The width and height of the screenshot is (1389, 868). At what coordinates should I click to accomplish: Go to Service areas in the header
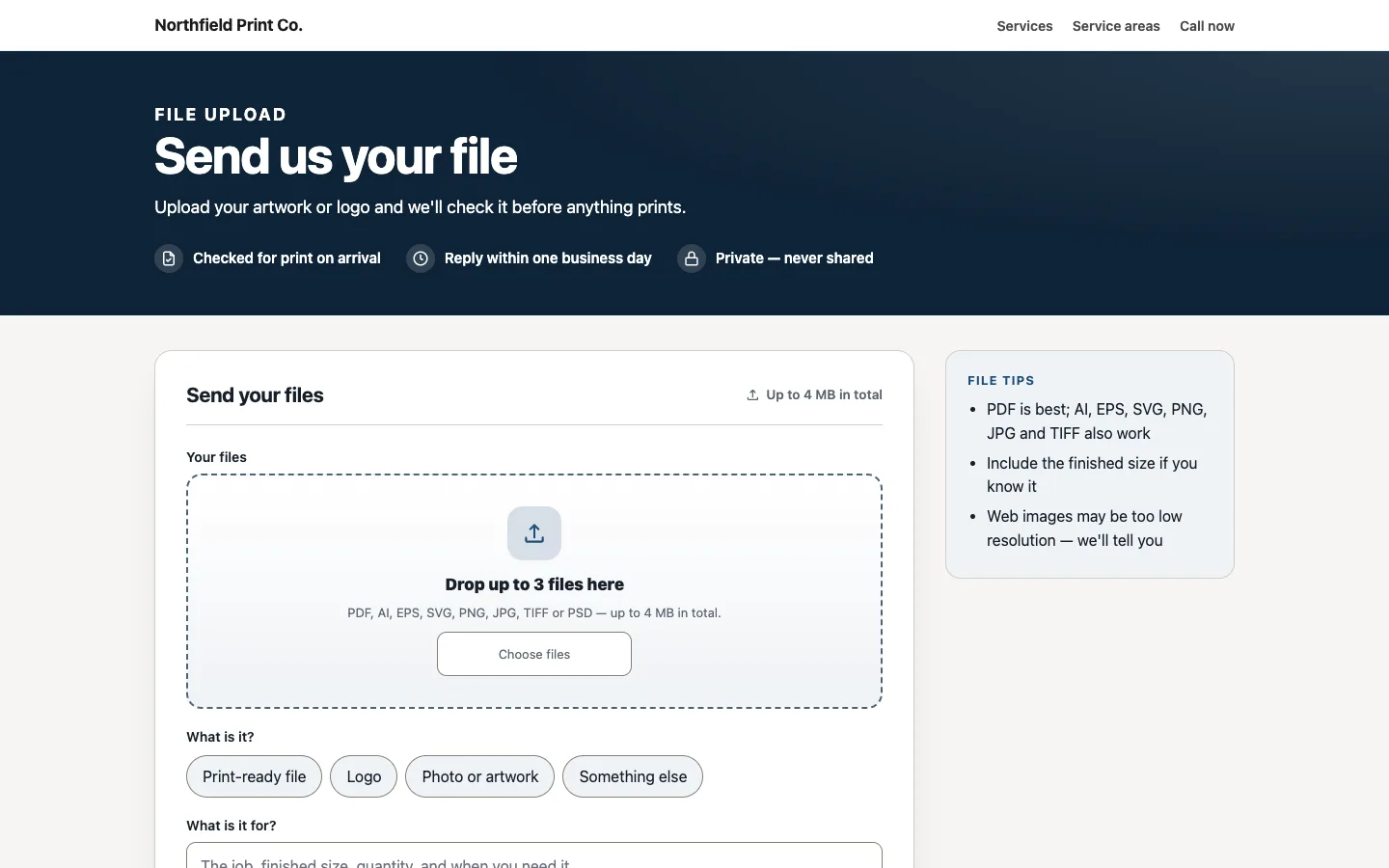coord(1116,26)
